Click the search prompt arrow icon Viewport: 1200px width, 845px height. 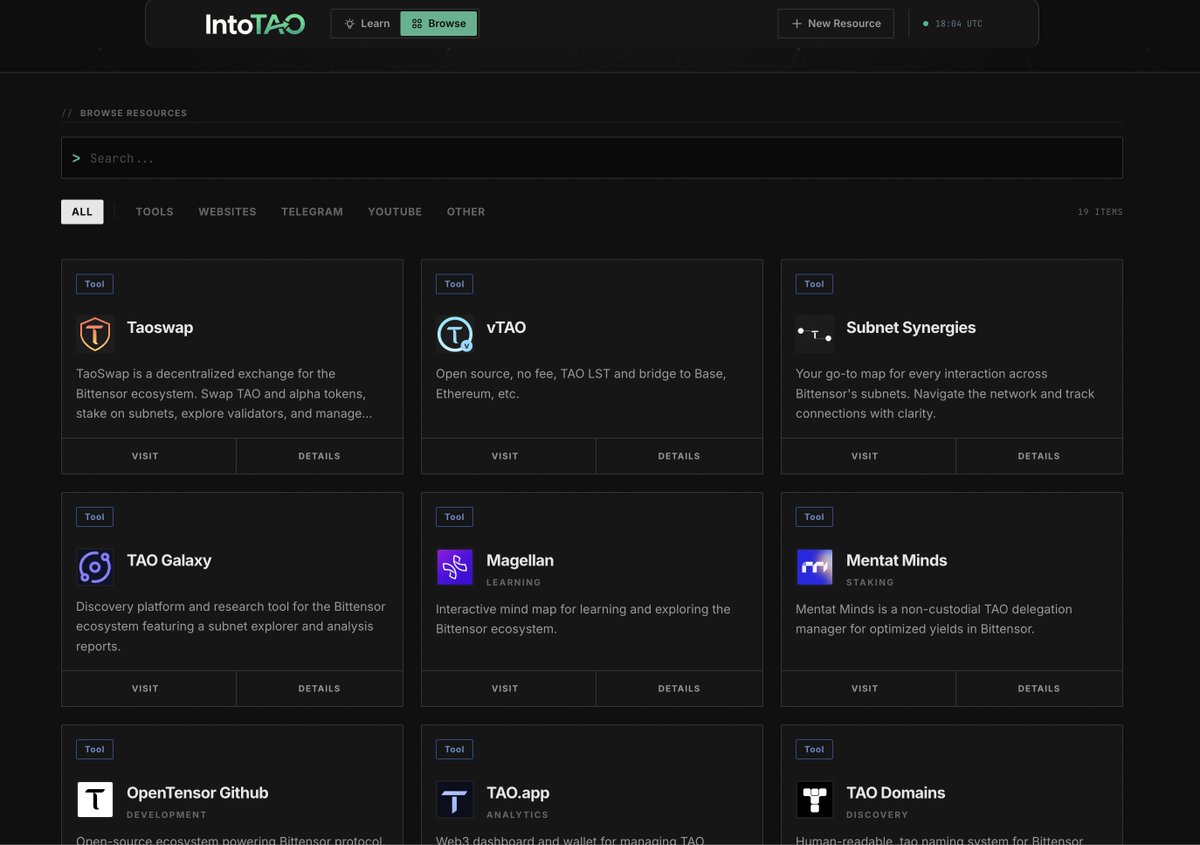(76, 158)
